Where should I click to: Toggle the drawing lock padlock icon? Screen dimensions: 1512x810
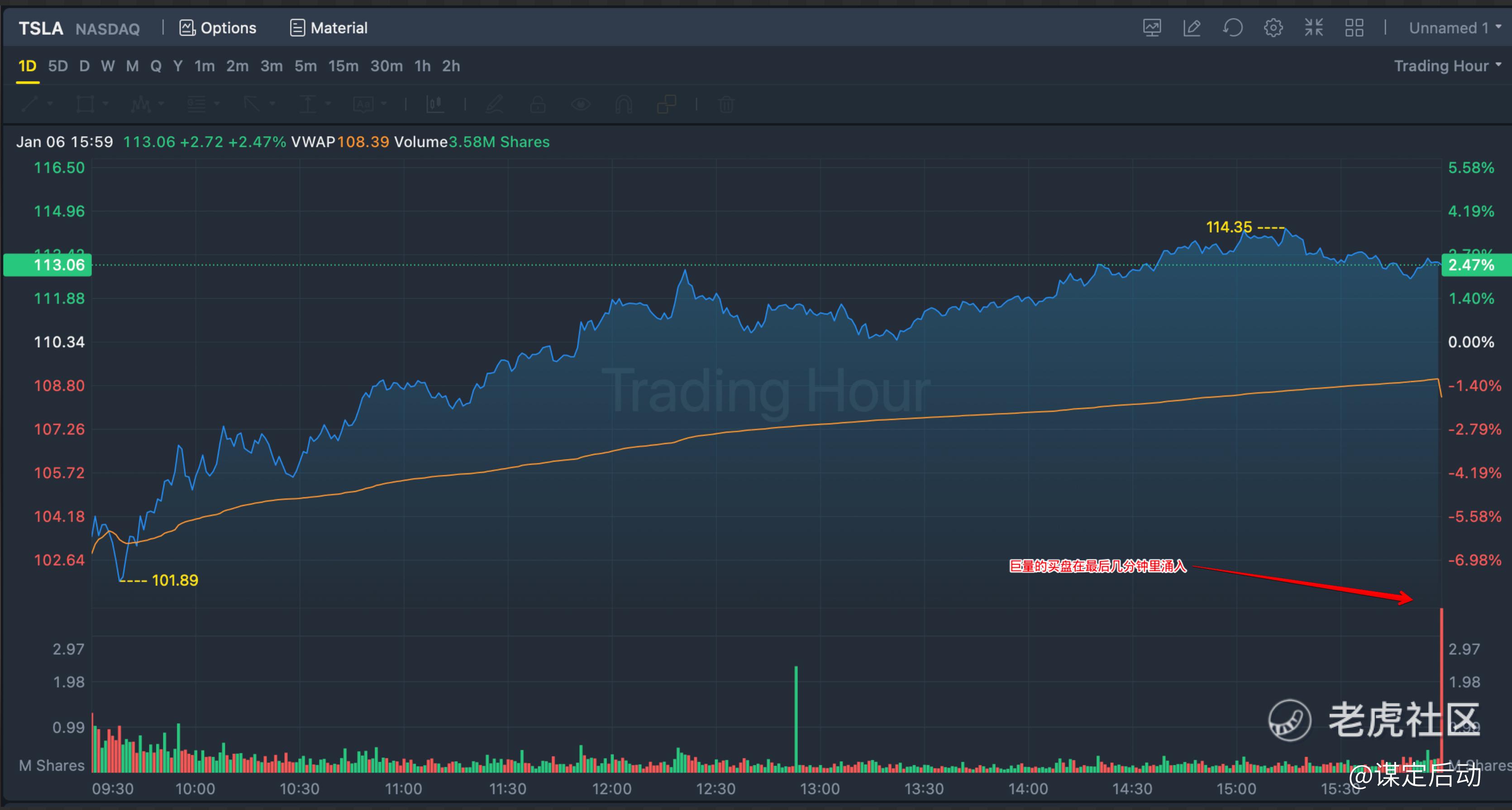pos(538,105)
